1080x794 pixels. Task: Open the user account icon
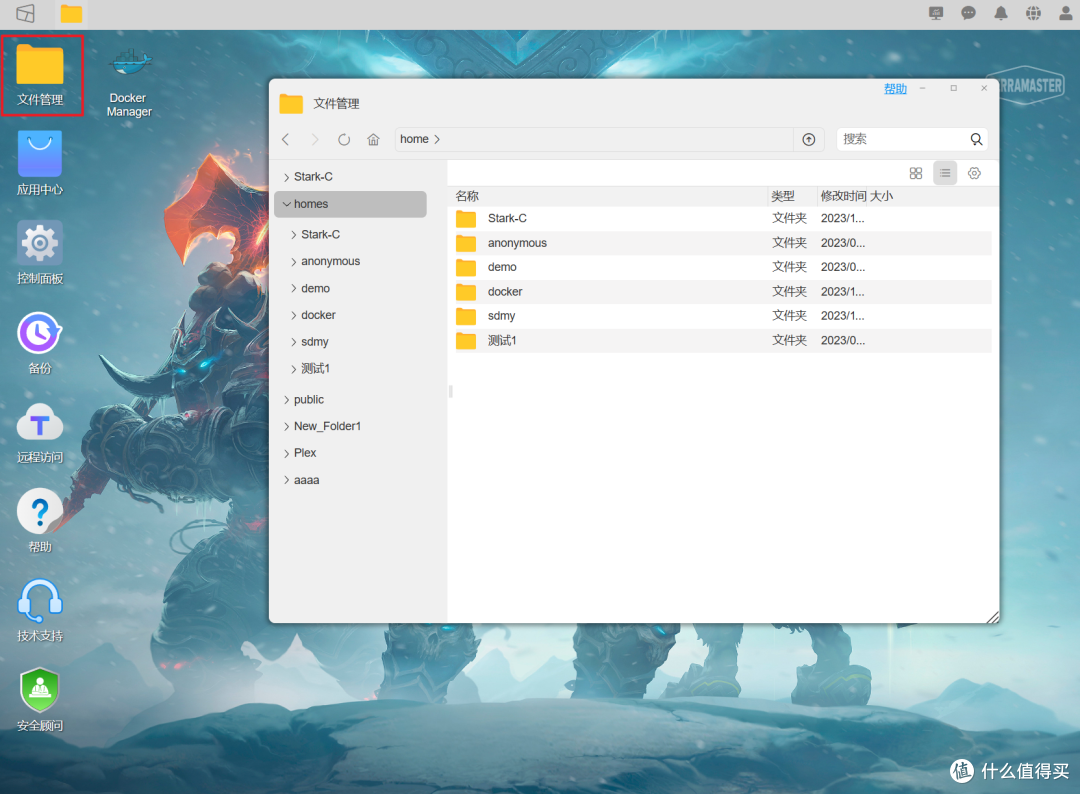pyautogui.click(x=1066, y=13)
